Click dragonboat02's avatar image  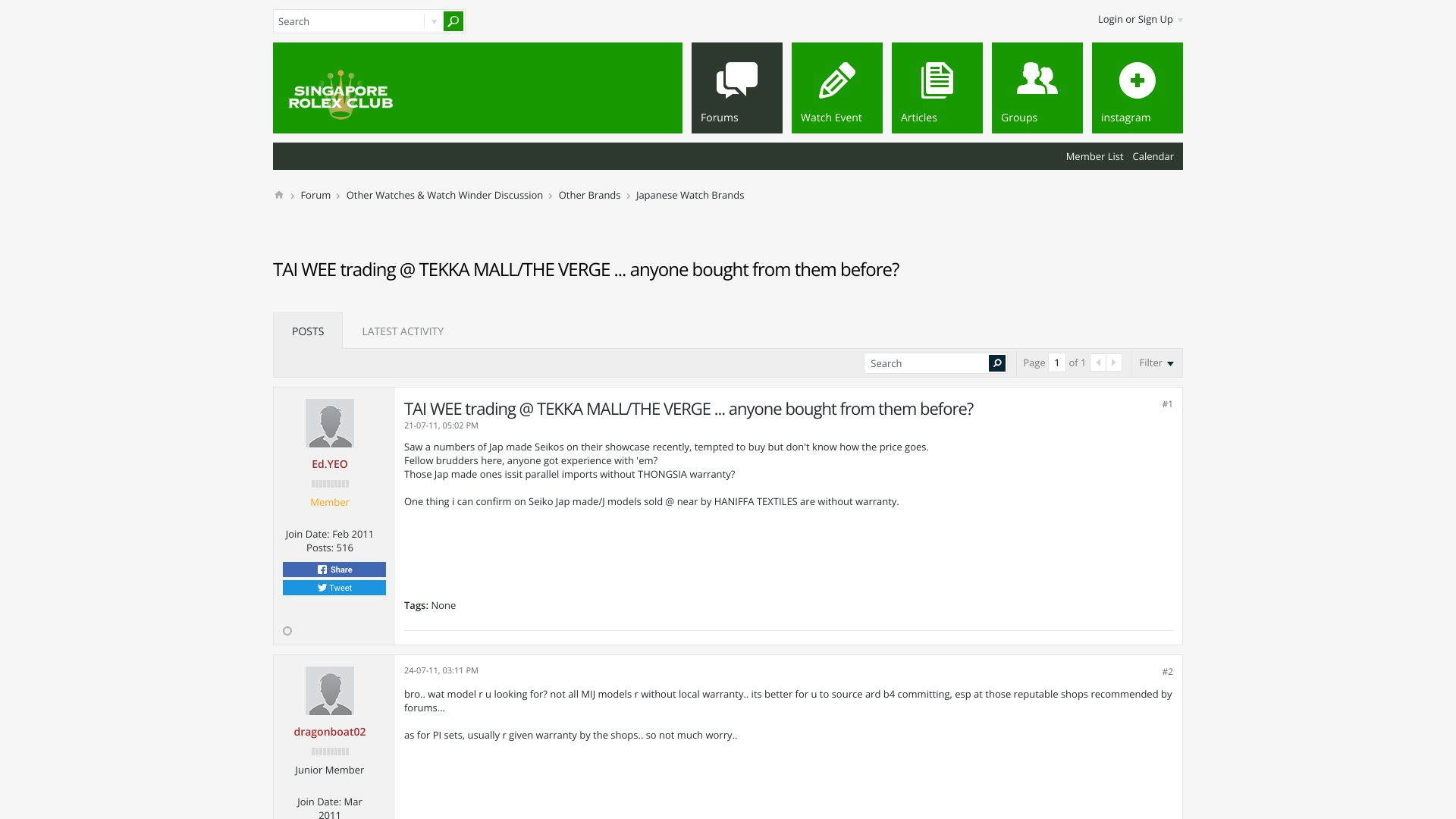point(330,691)
